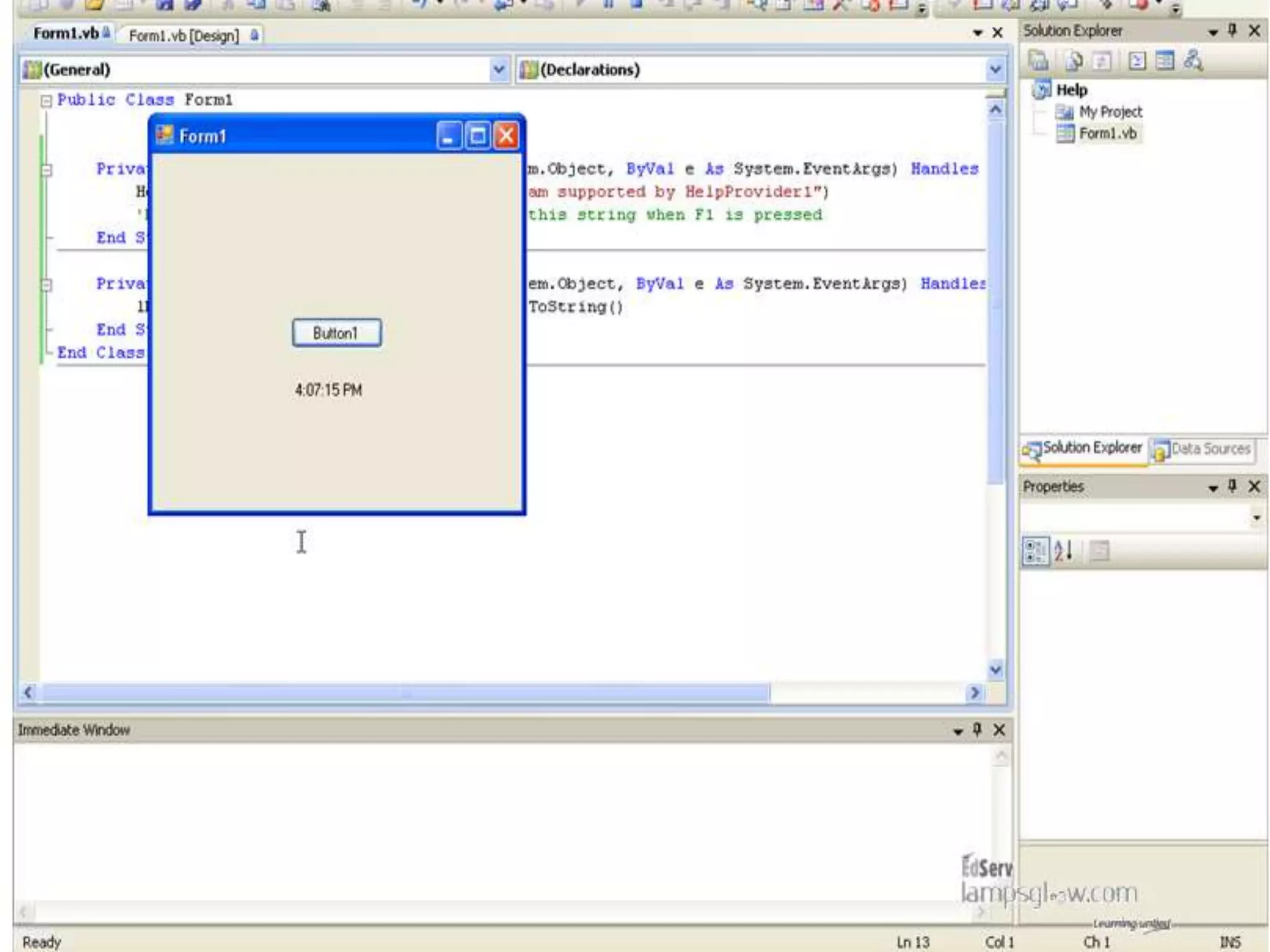Click code editor vertical scrollbar down arrow
The width and height of the screenshot is (1270, 952).
click(996, 669)
